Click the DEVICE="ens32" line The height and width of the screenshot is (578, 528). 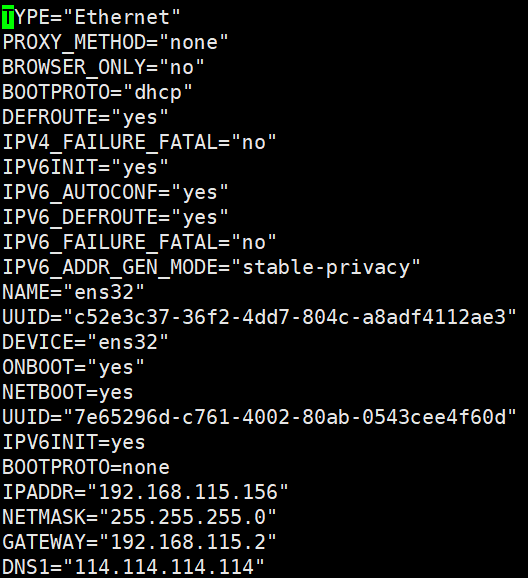pos(85,342)
